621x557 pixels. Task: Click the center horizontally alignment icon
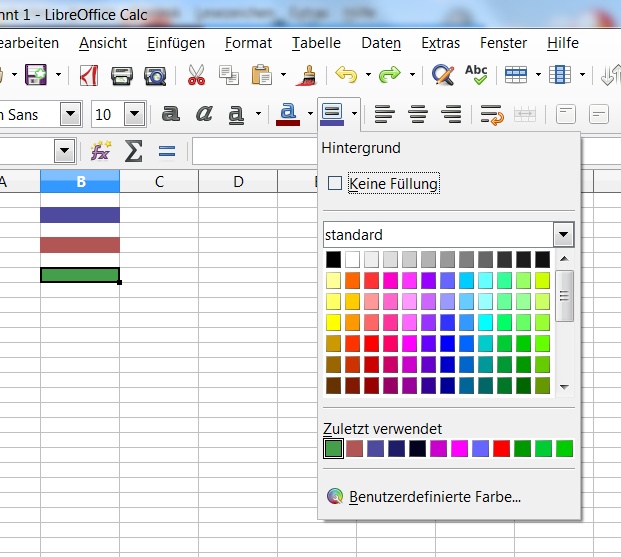coord(418,113)
